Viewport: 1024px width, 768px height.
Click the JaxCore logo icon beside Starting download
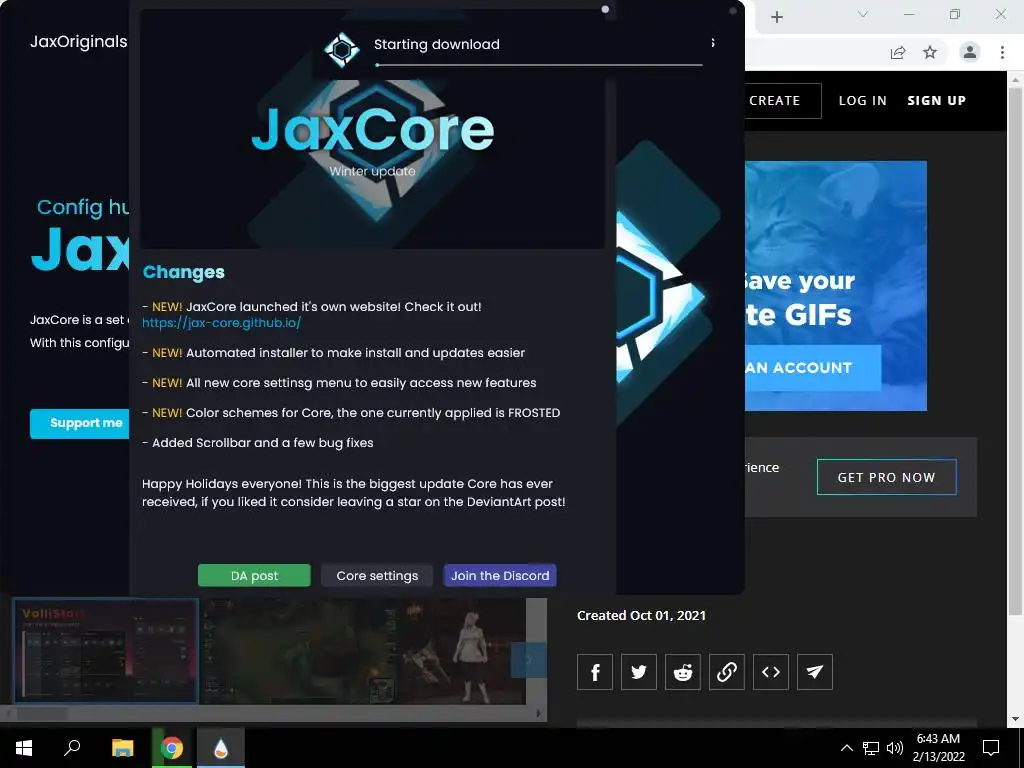[342, 49]
